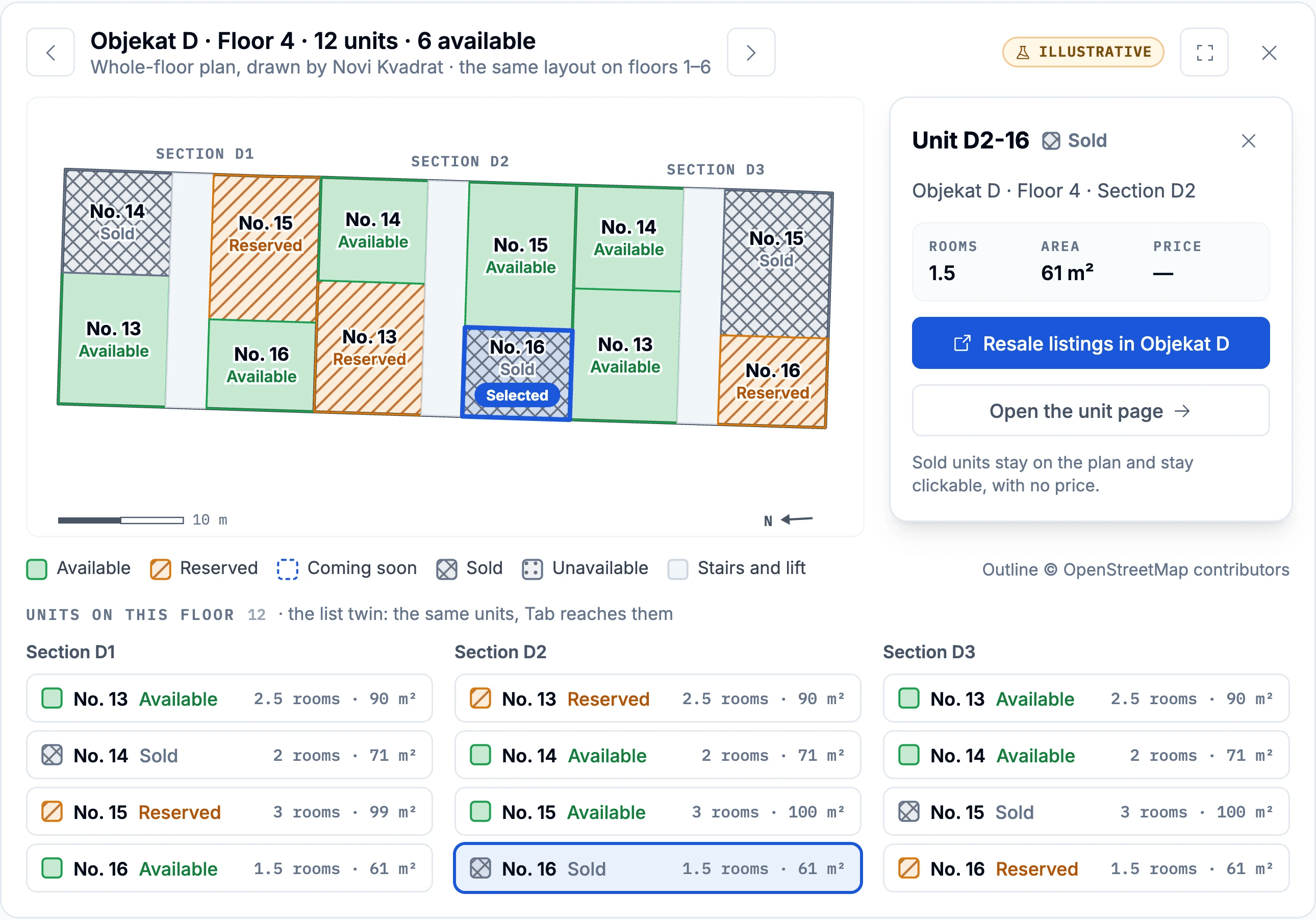
Task: Enter fullscreen view of floor plan
Action: pyautogui.click(x=1204, y=52)
